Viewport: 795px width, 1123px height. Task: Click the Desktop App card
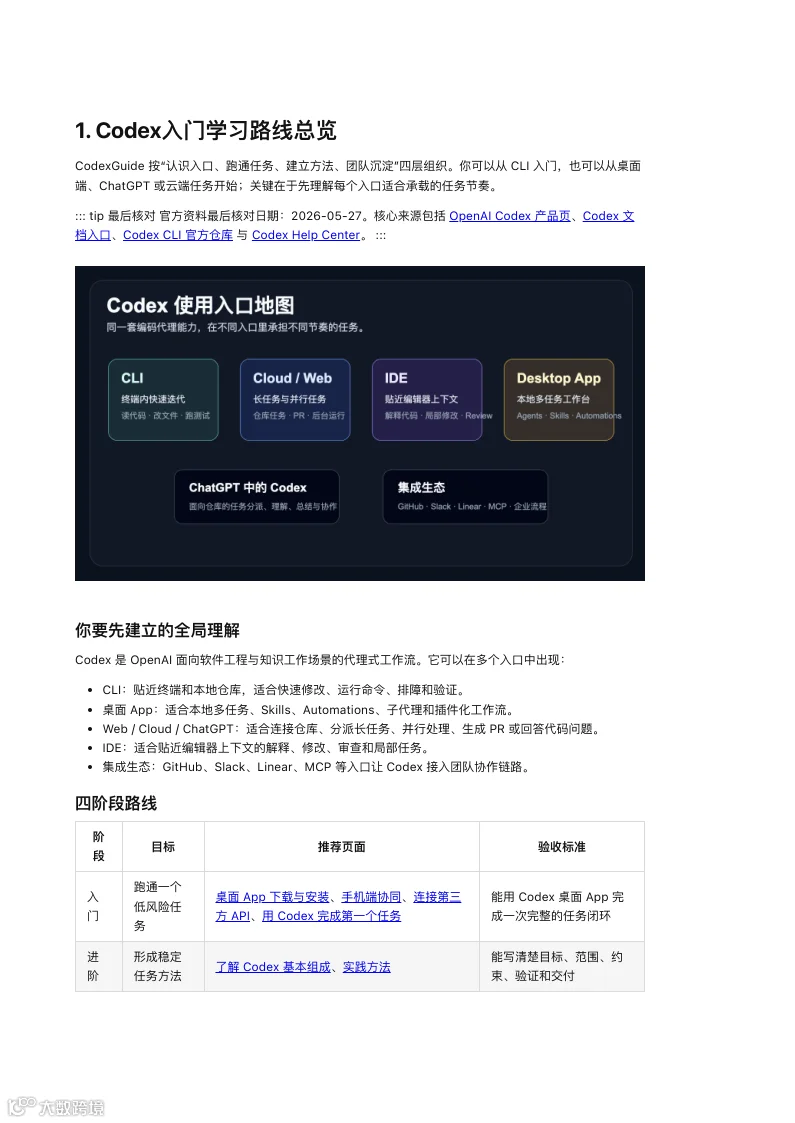tap(559, 400)
